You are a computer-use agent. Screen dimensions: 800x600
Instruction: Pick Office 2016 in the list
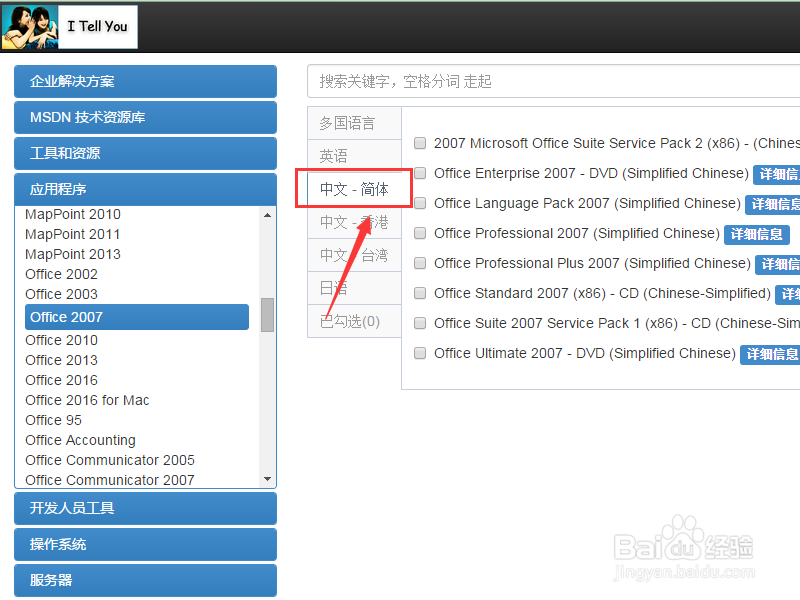(61, 380)
